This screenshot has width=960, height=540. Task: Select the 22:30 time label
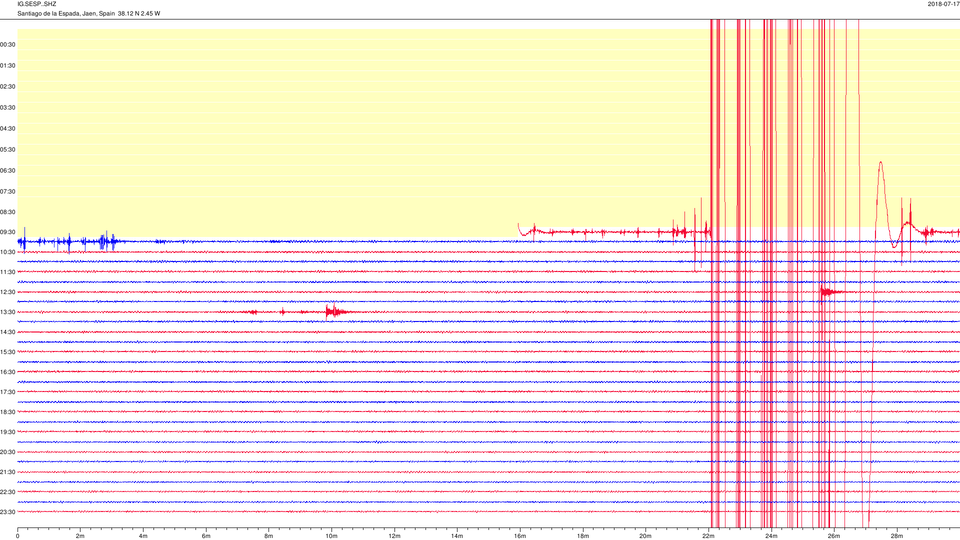[8, 492]
